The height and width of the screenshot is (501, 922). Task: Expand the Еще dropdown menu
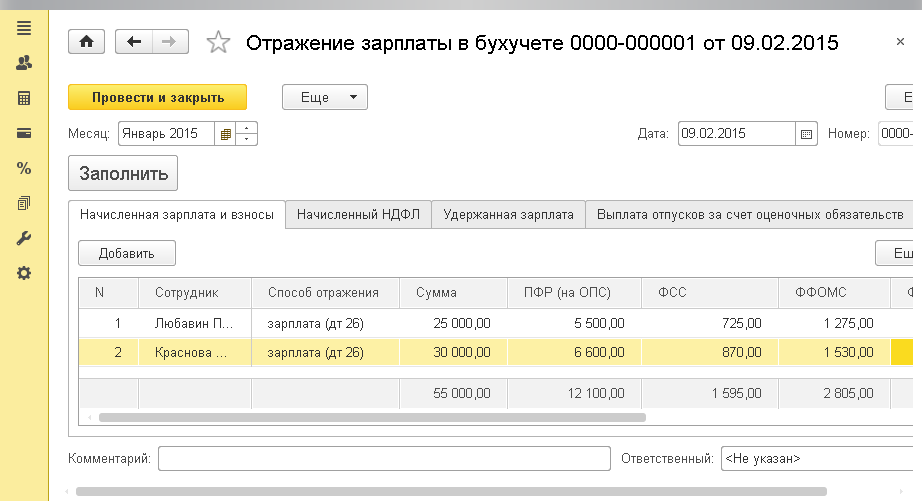[x=325, y=97]
